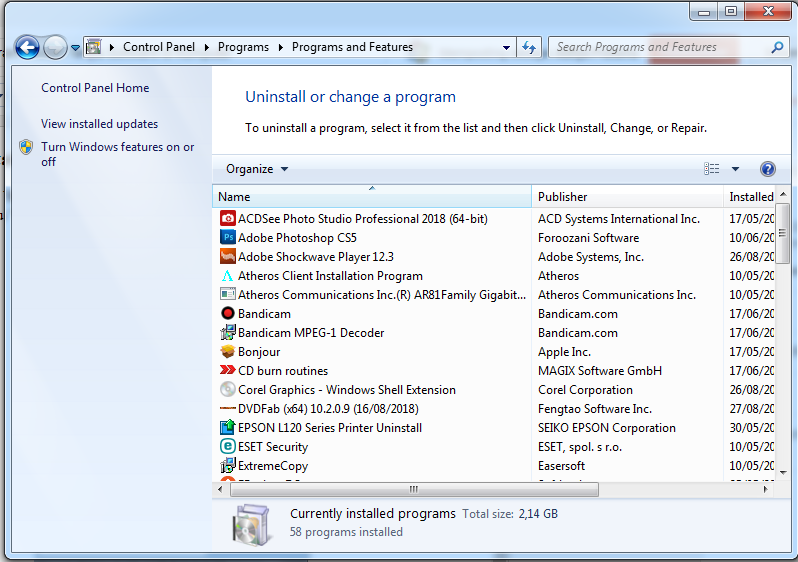The width and height of the screenshot is (798, 562).
Task: Click SEIKO EPSON Corporation publisher cell
Action: tap(607, 428)
